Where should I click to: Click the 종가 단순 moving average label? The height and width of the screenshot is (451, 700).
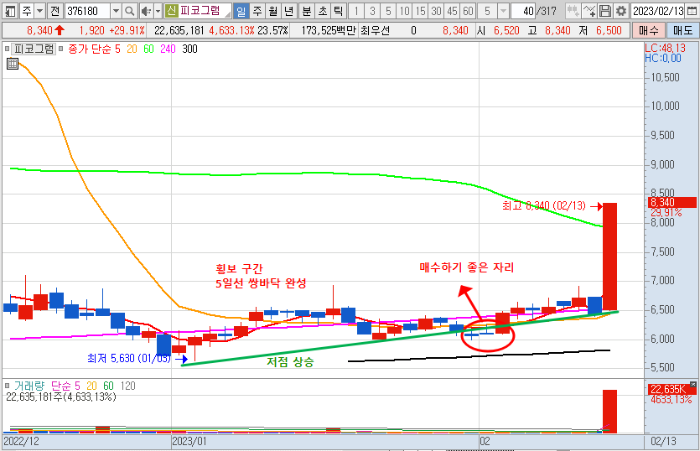pyautogui.click(x=90, y=49)
